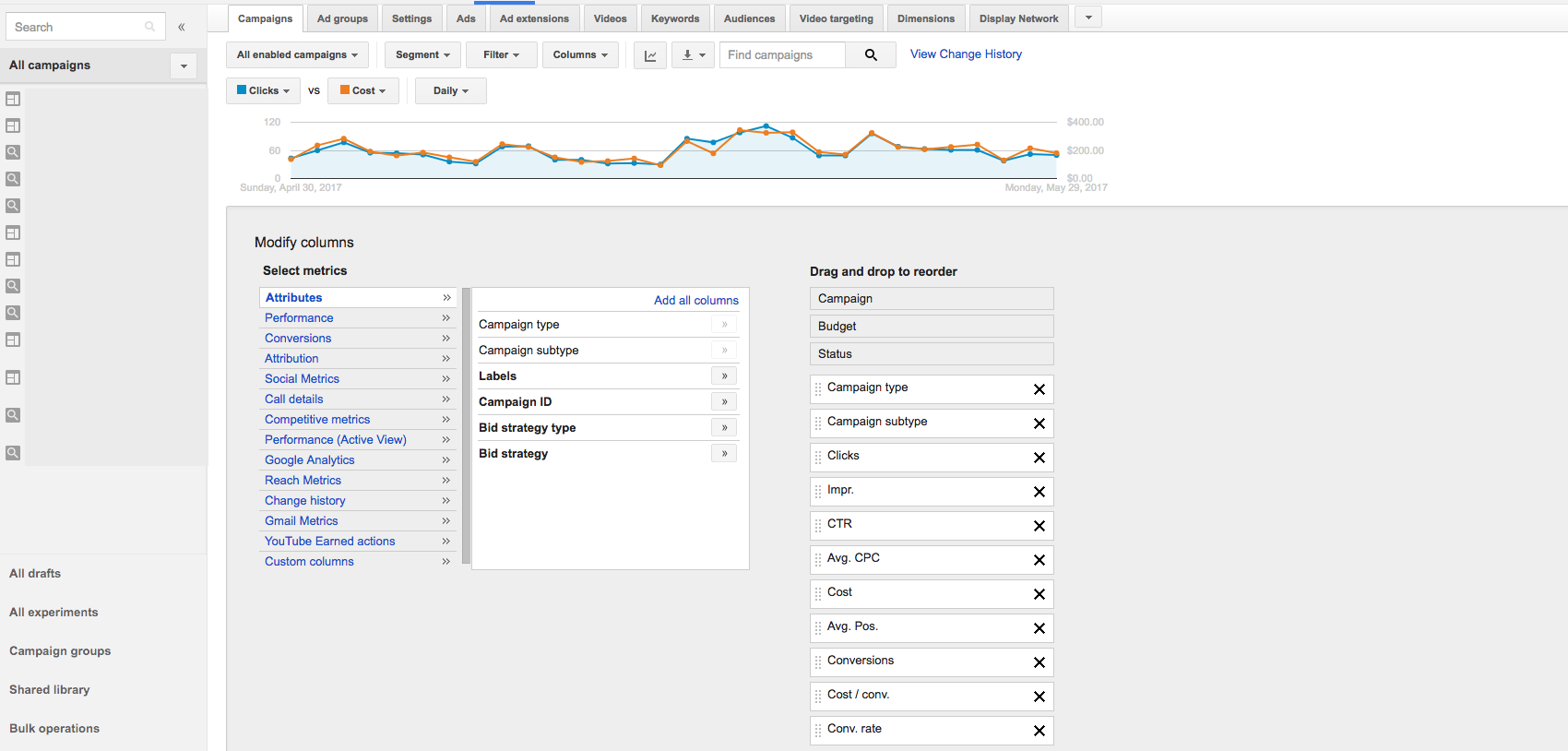Open the blue Clicks metric selector
1568x751 pixels.
(263, 90)
